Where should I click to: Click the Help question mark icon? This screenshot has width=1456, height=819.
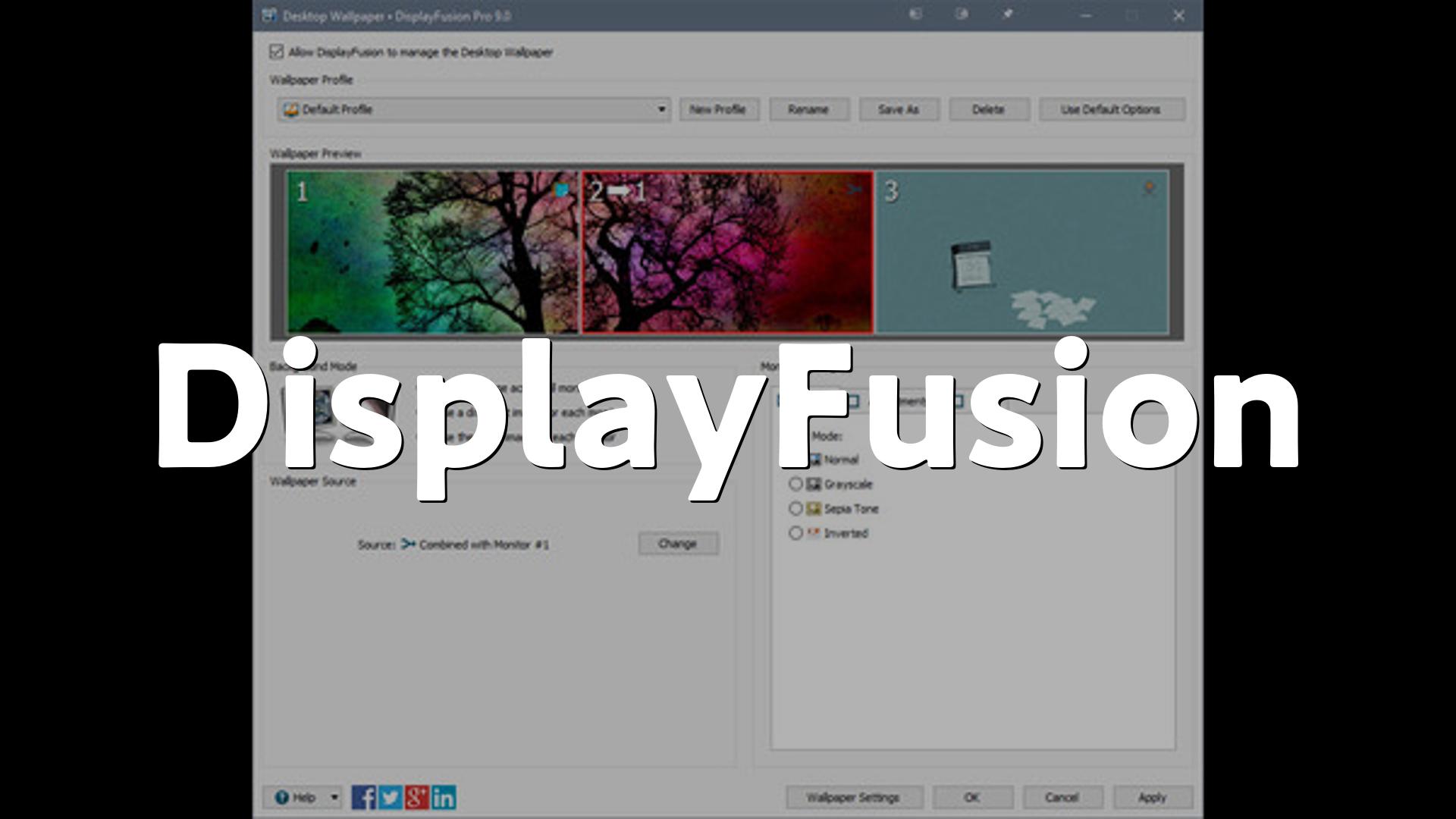click(x=282, y=797)
